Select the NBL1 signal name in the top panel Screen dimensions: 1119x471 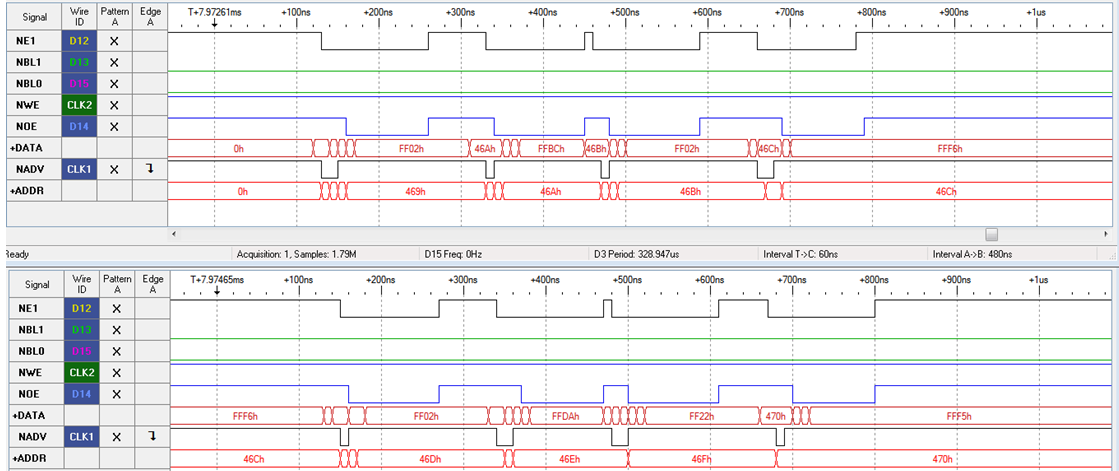tap(29, 63)
